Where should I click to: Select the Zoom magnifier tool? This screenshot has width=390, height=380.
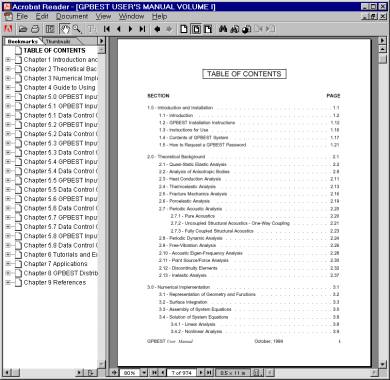[77, 29]
